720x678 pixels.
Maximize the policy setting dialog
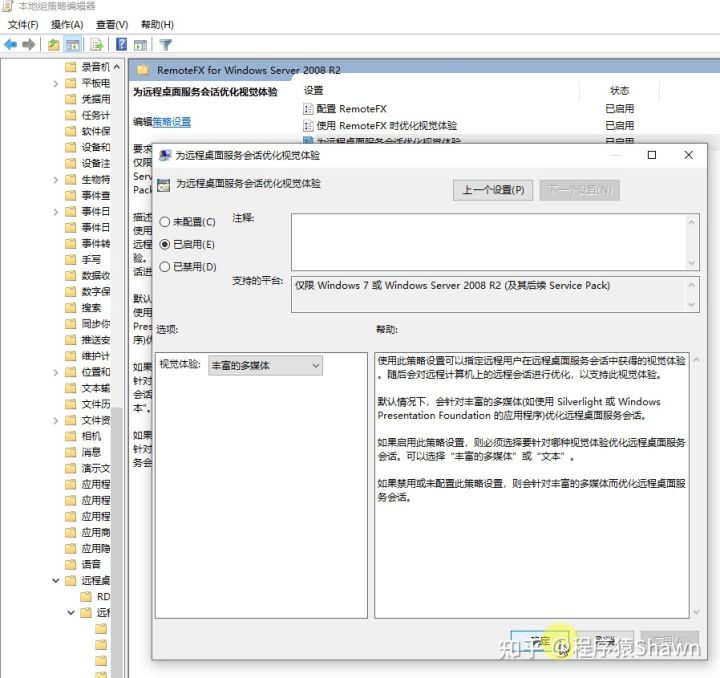click(x=652, y=155)
